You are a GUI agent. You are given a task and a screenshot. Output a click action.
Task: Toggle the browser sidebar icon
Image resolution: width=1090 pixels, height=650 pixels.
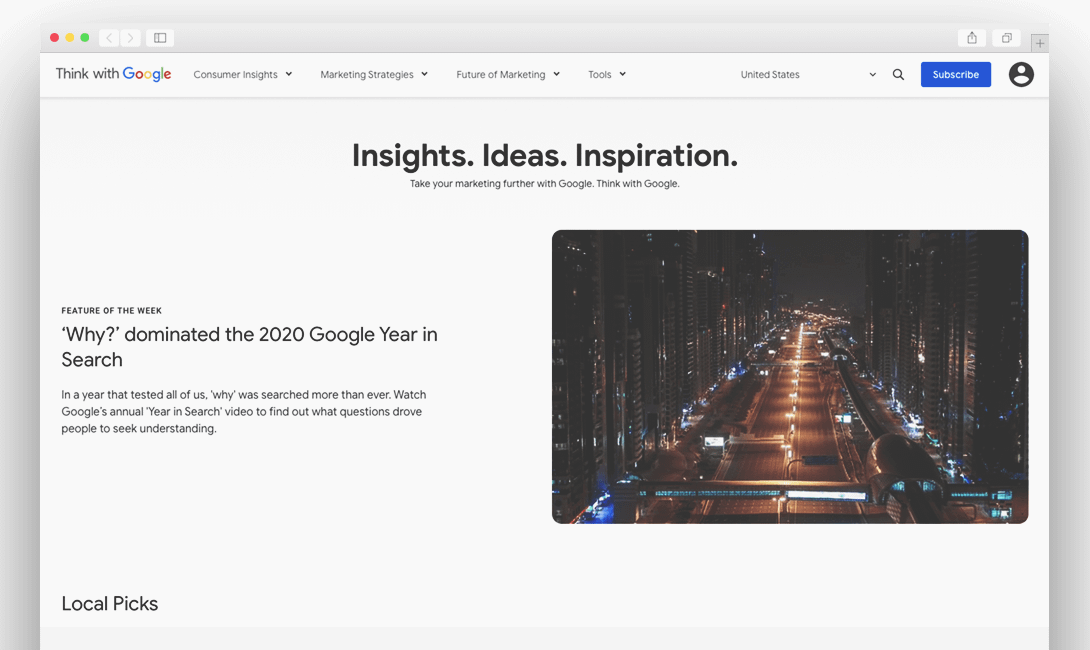click(x=160, y=38)
